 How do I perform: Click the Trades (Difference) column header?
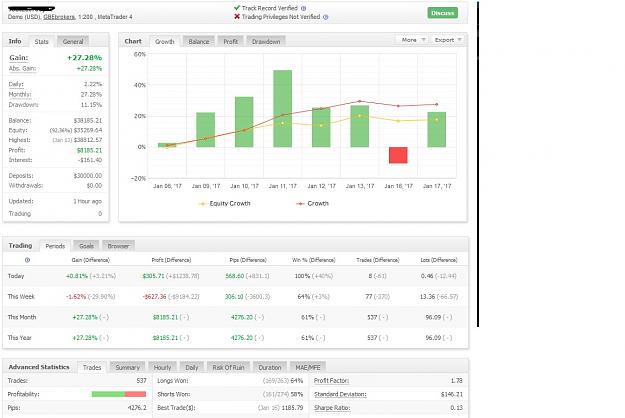[x=377, y=260]
